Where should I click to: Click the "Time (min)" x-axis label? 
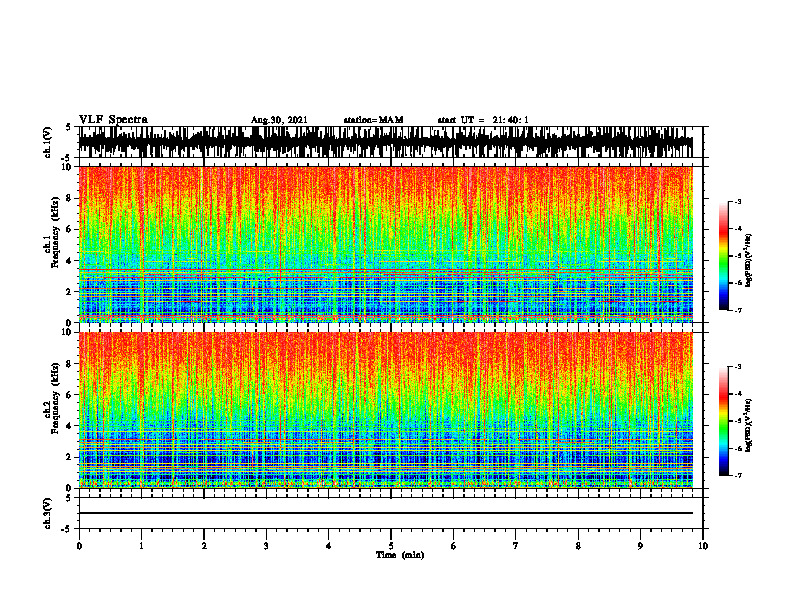point(400,555)
